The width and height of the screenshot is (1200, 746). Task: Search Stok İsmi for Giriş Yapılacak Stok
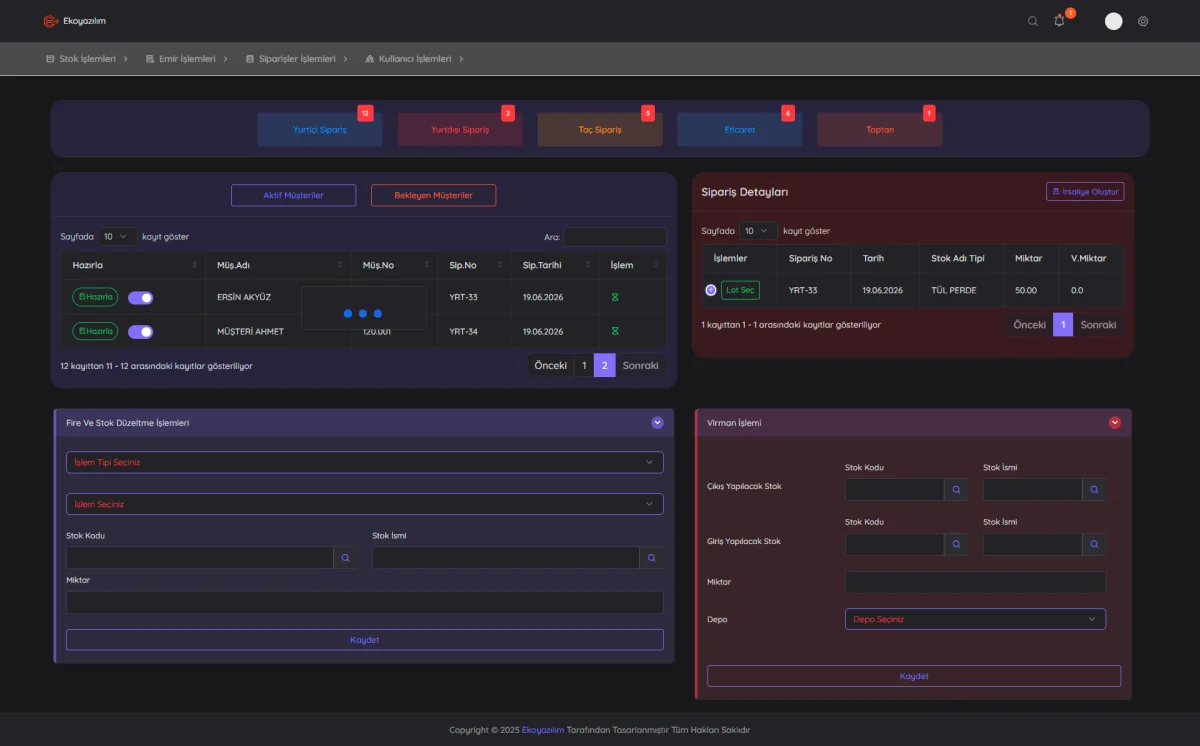pyautogui.click(x=1094, y=544)
